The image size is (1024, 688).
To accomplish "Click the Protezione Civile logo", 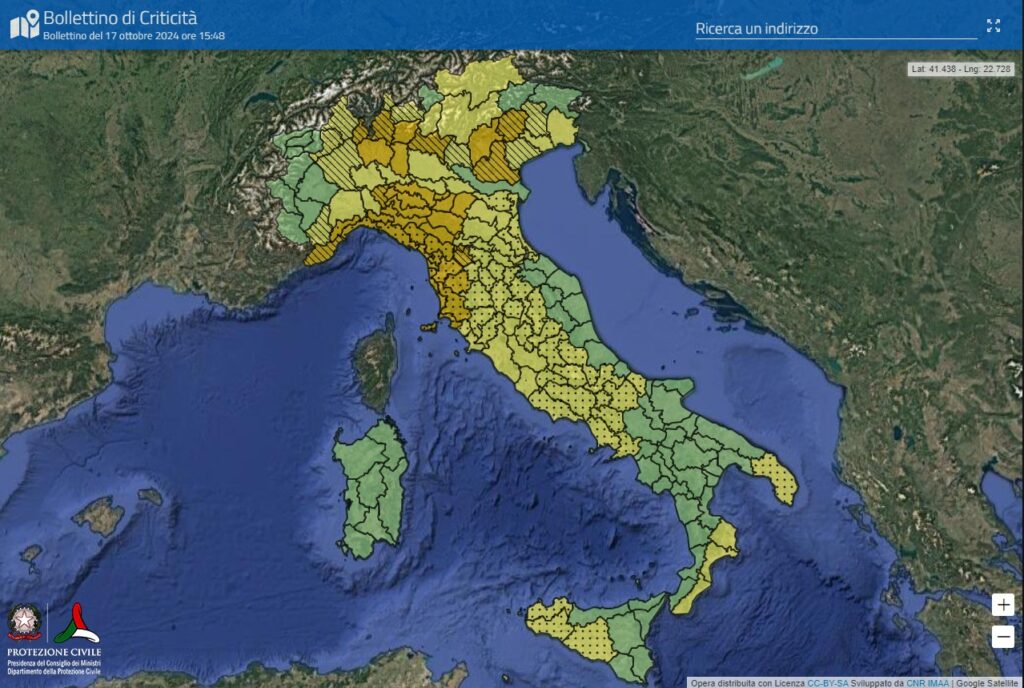I will (x=76, y=623).
